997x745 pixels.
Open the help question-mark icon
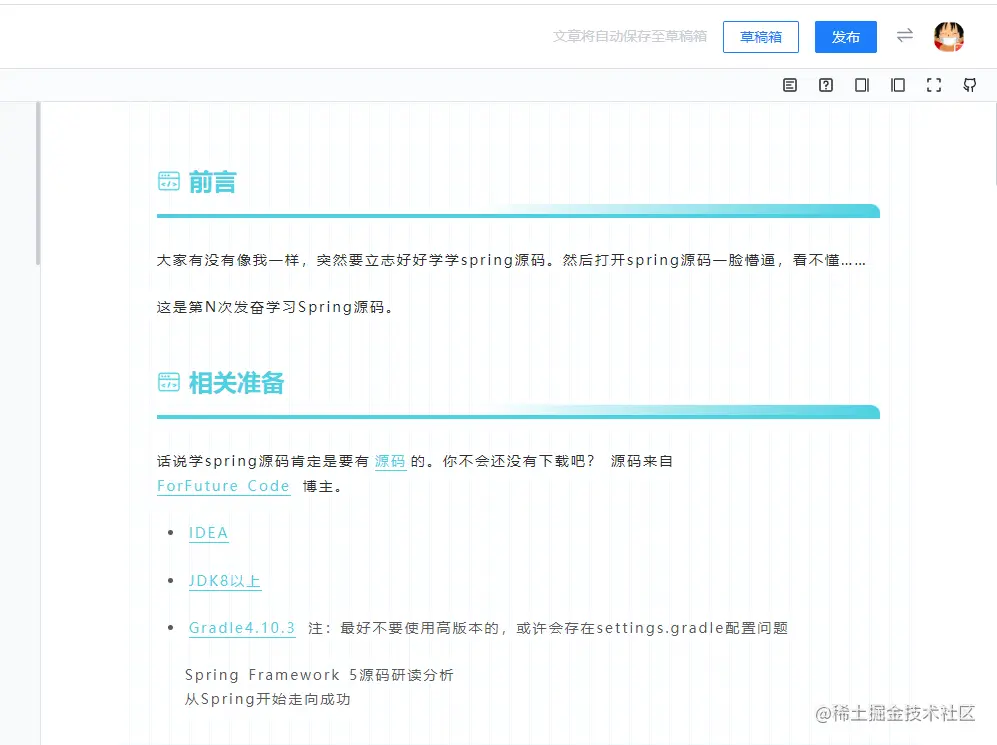[x=826, y=85]
